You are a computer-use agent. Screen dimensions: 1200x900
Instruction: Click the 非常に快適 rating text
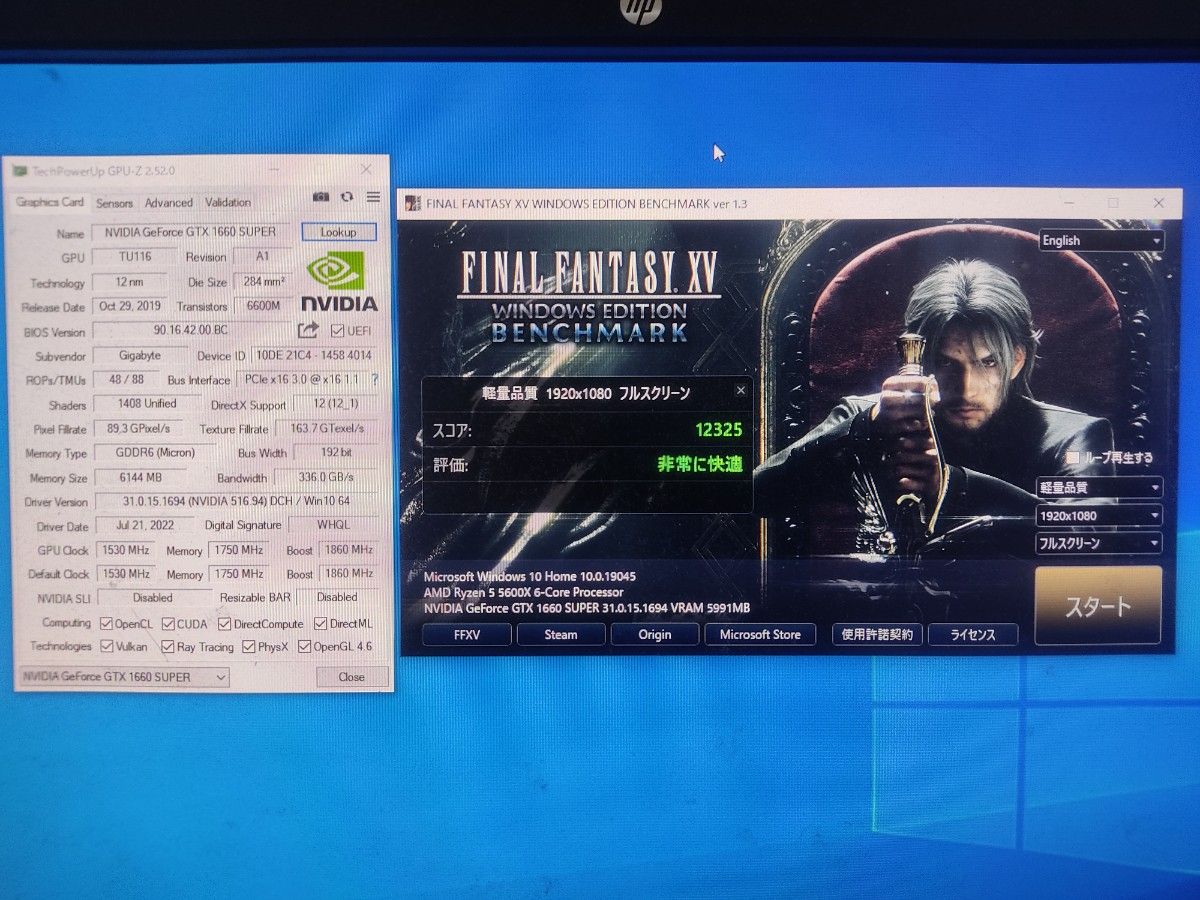(700, 465)
